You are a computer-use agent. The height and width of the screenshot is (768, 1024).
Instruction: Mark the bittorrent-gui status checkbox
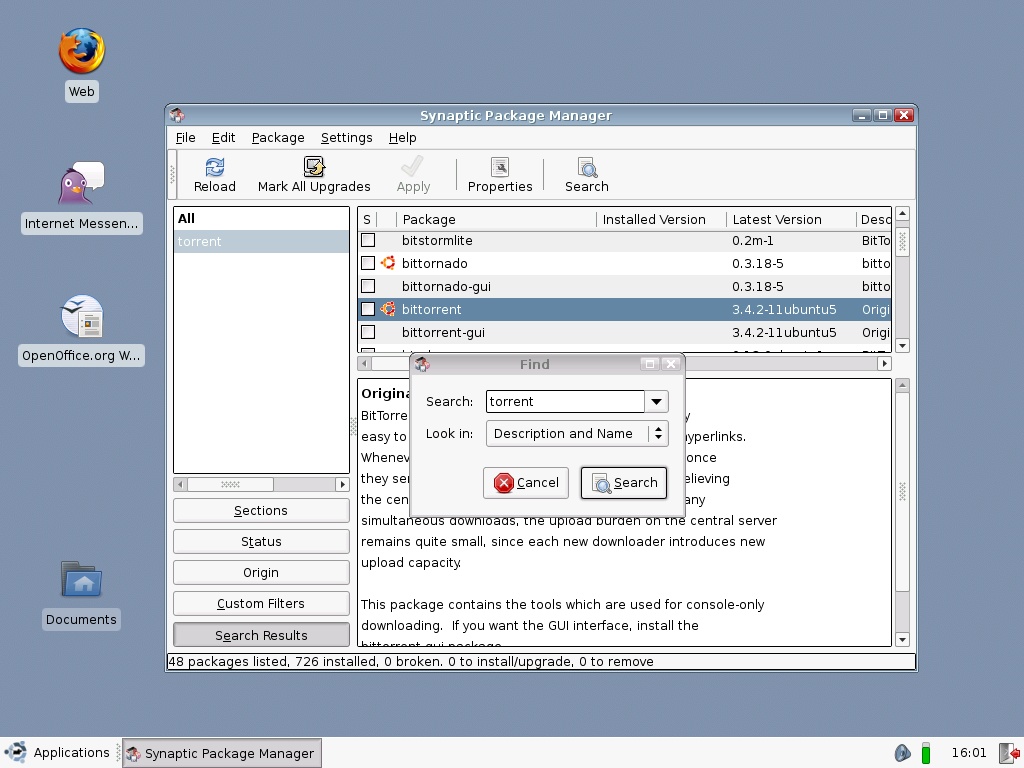click(368, 332)
